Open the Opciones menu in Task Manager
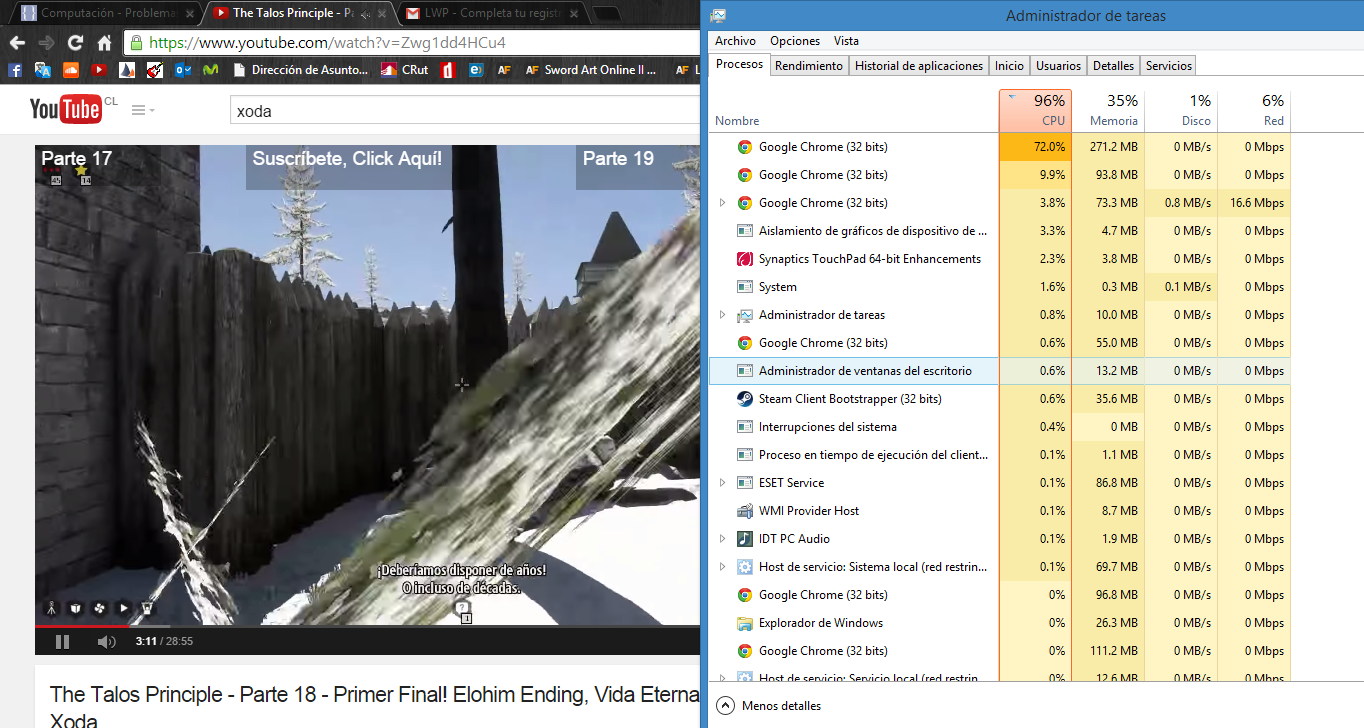This screenshot has width=1364, height=728. click(795, 41)
